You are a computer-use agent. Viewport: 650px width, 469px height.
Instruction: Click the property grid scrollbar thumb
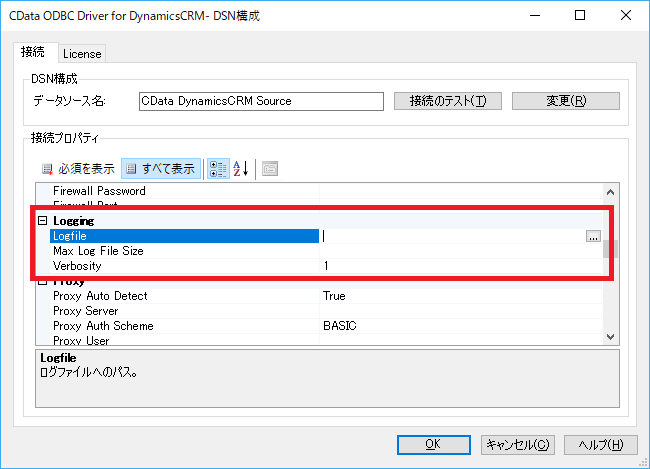610,249
